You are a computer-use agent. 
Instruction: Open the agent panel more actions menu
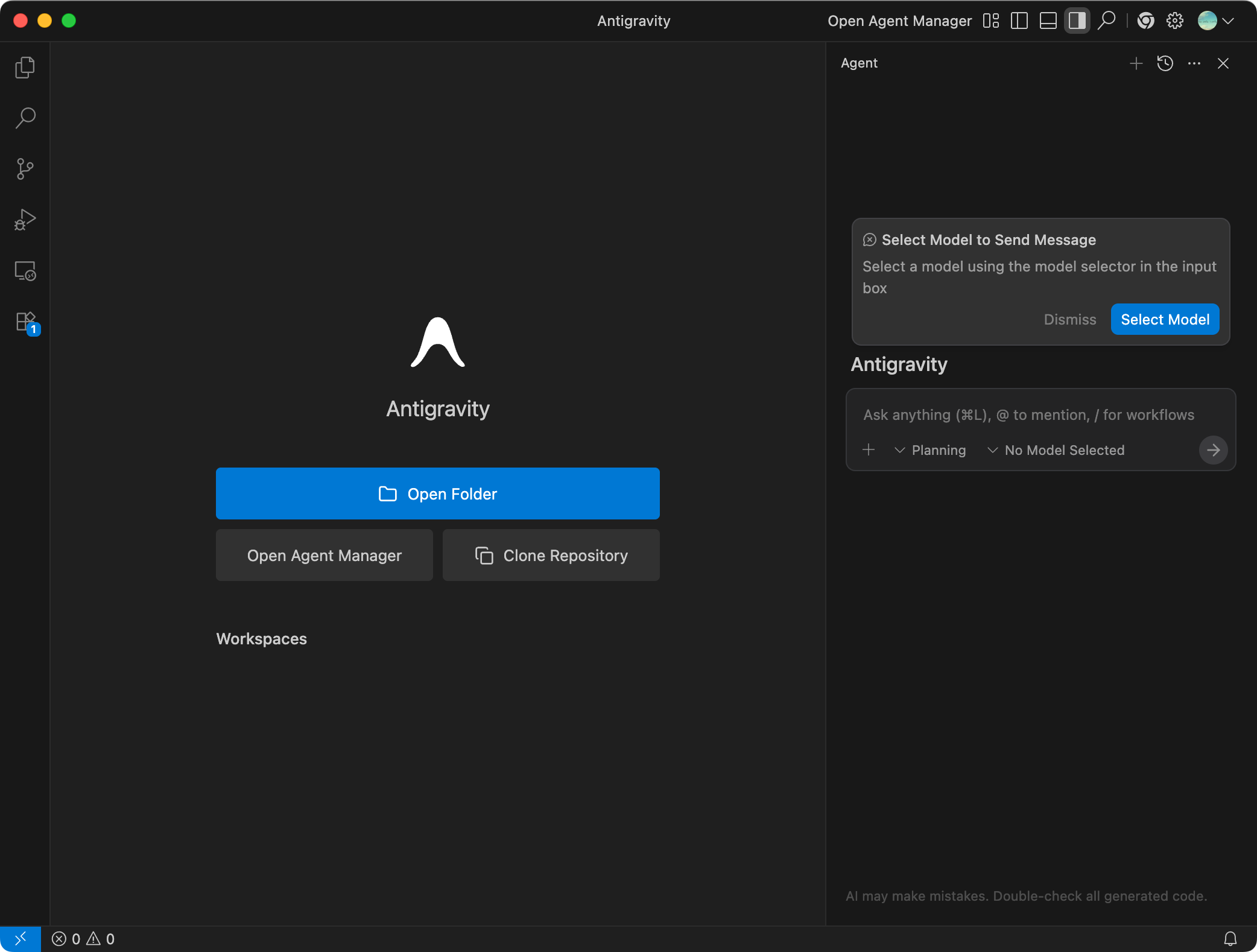tap(1194, 63)
